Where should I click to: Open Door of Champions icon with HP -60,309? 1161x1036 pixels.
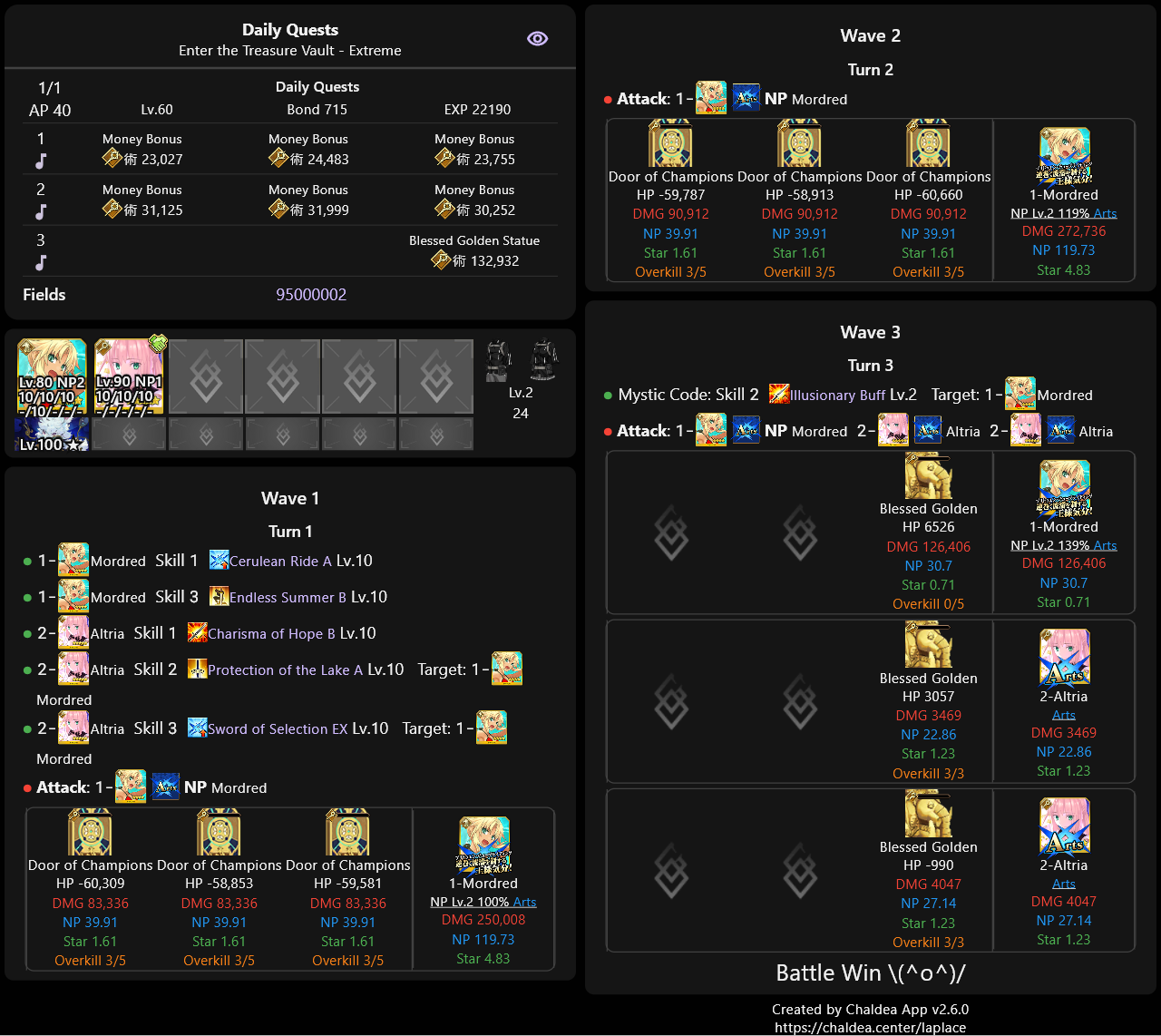90,832
